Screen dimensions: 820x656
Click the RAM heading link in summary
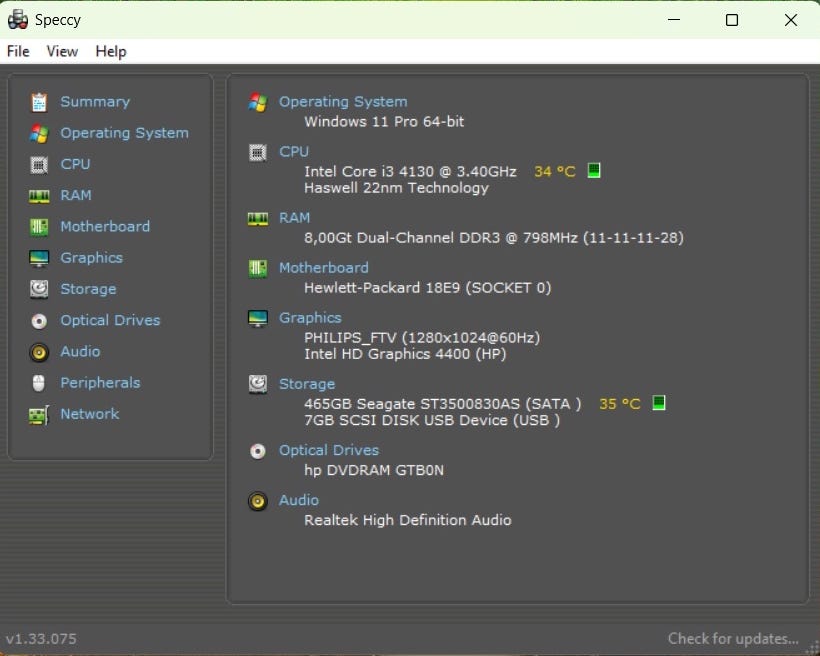294,218
